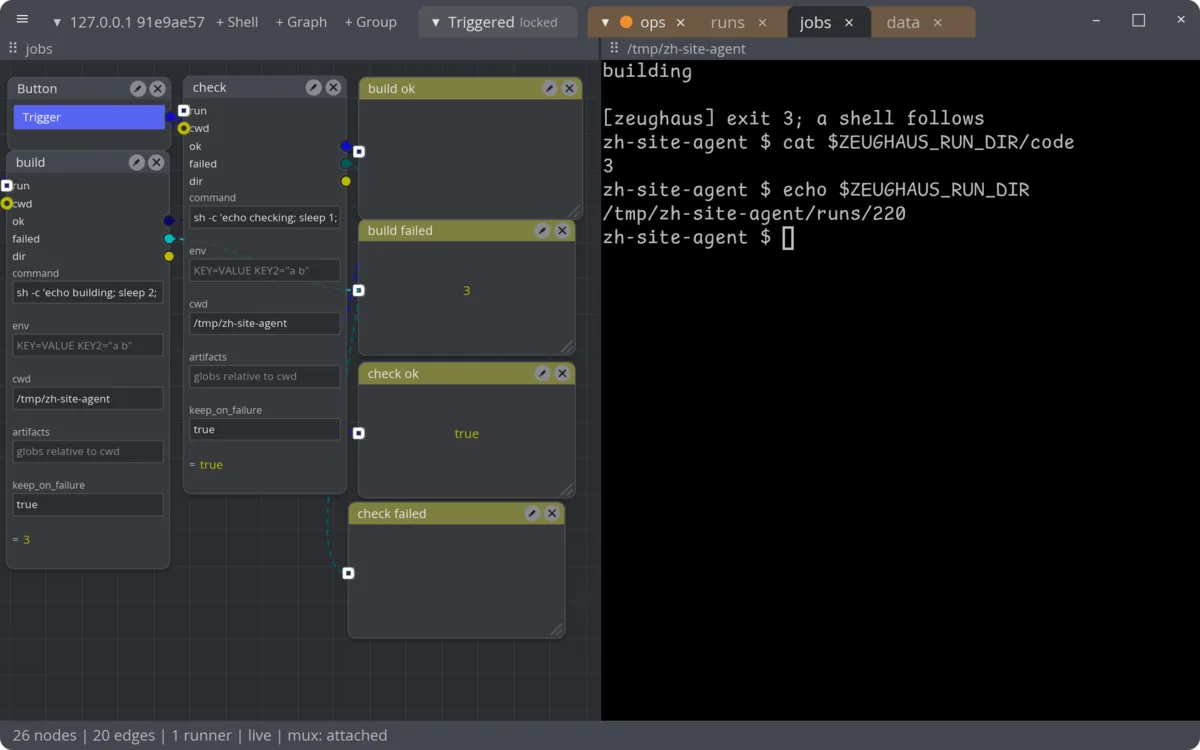Grab the /tmp/zh-site-agent terminal drag handle
Viewport: 1200px width, 750px height.
pyautogui.click(x=614, y=48)
